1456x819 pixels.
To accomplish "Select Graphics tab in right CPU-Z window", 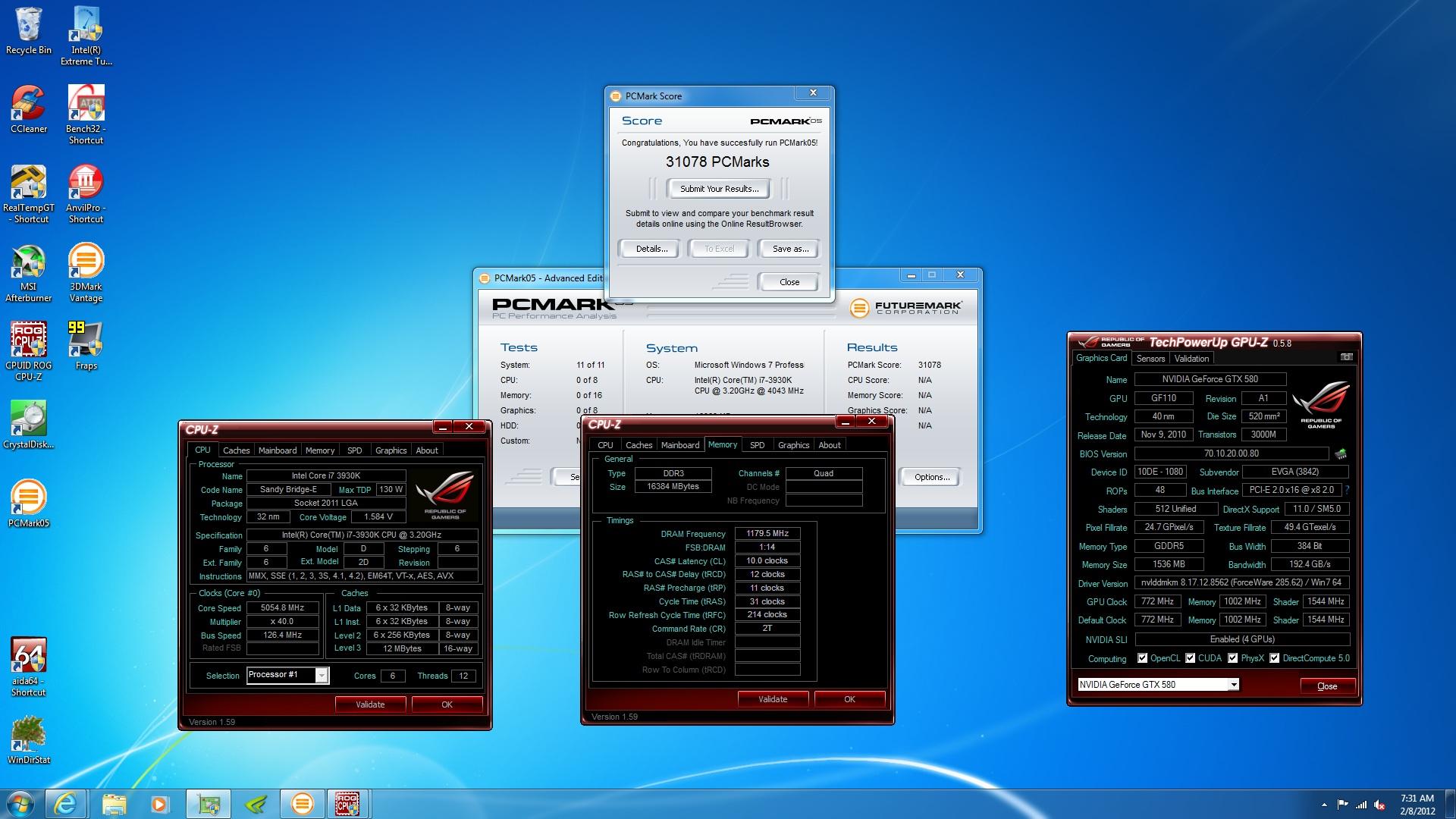I will tap(793, 445).
